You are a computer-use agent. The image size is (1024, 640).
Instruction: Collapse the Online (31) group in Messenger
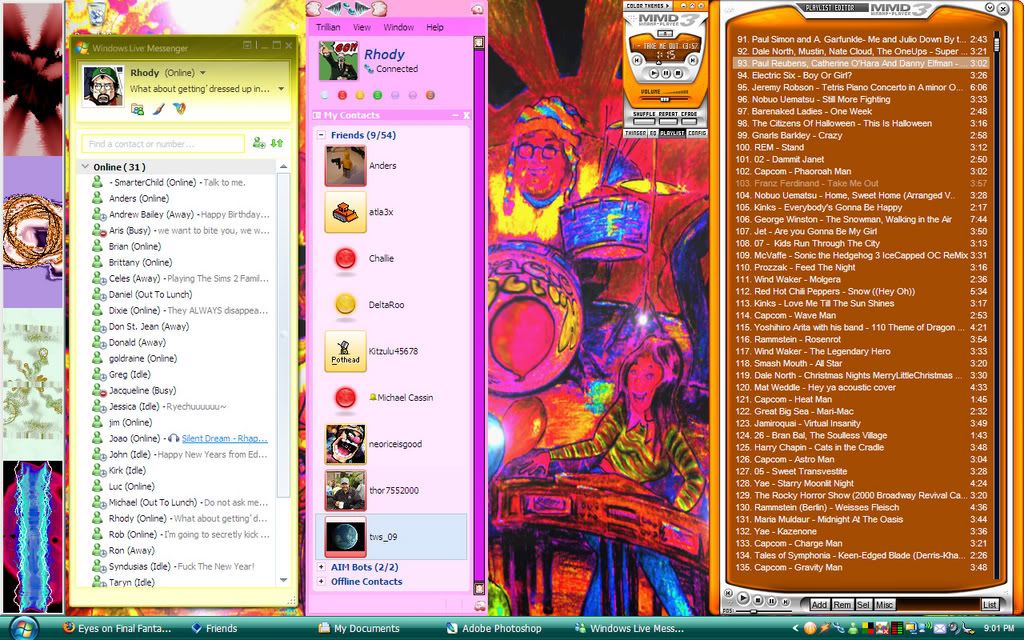point(85,167)
